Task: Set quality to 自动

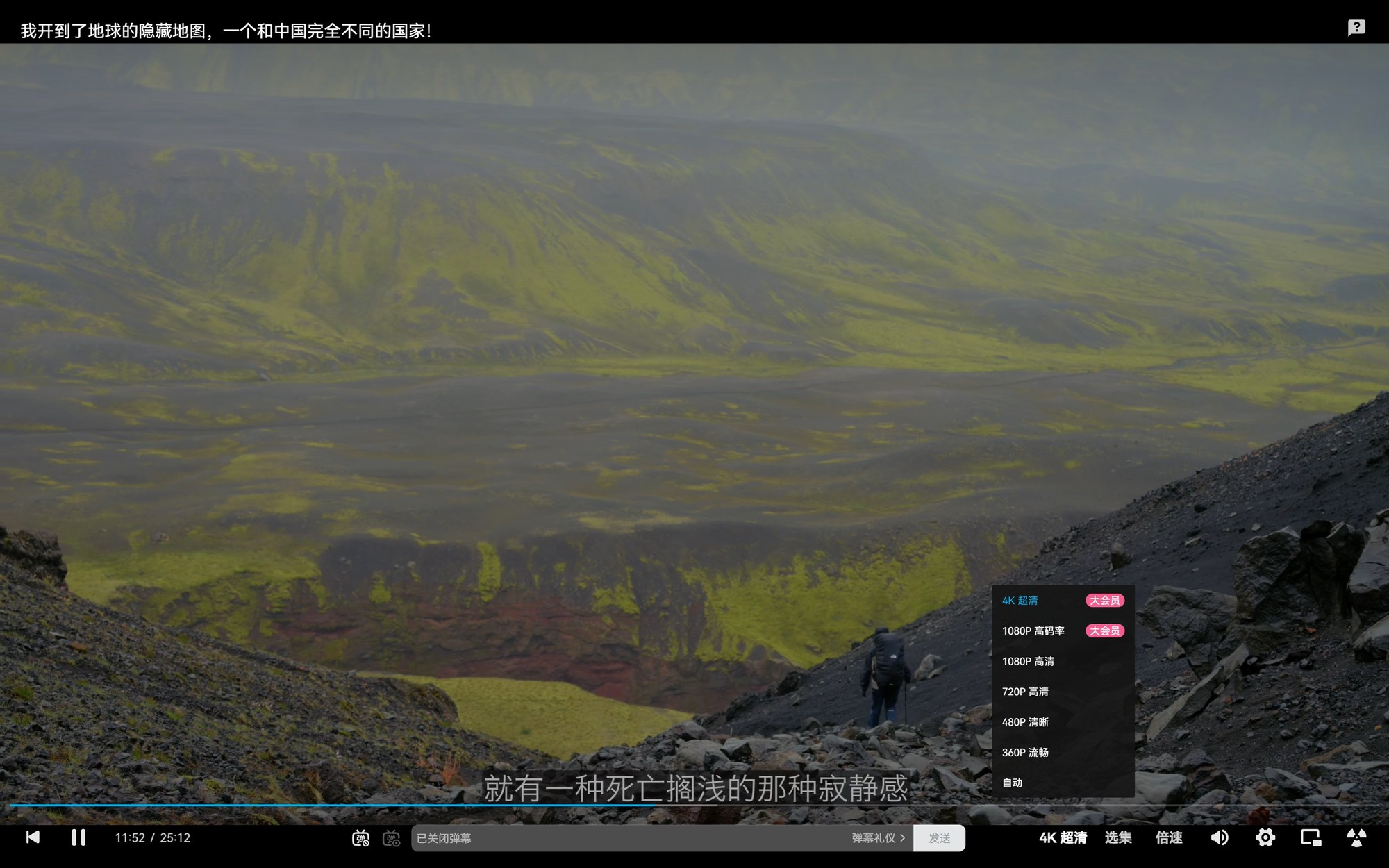Action: pyautogui.click(x=1012, y=783)
